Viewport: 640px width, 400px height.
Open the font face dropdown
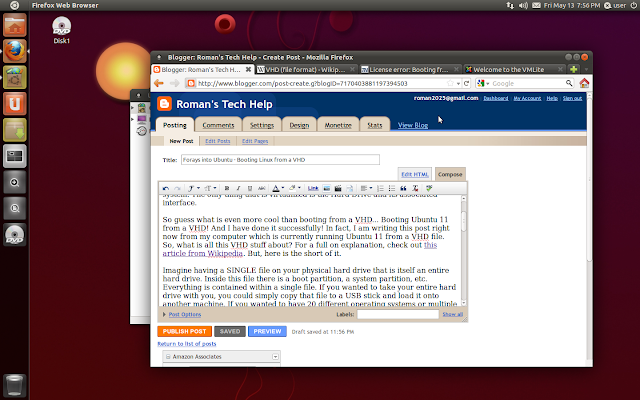click(x=193, y=188)
